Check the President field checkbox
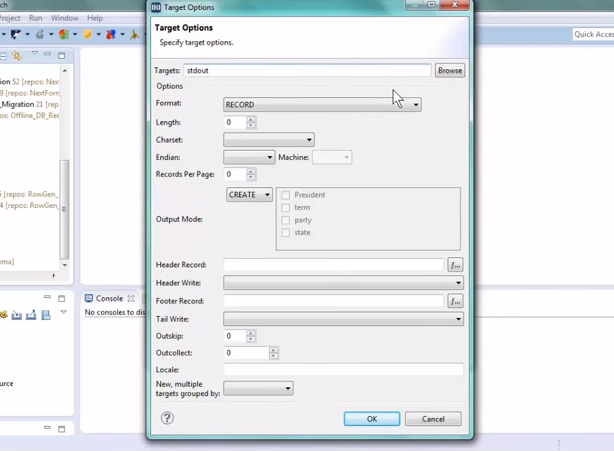The height and width of the screenshot is (451, 614). coord(286,195)
